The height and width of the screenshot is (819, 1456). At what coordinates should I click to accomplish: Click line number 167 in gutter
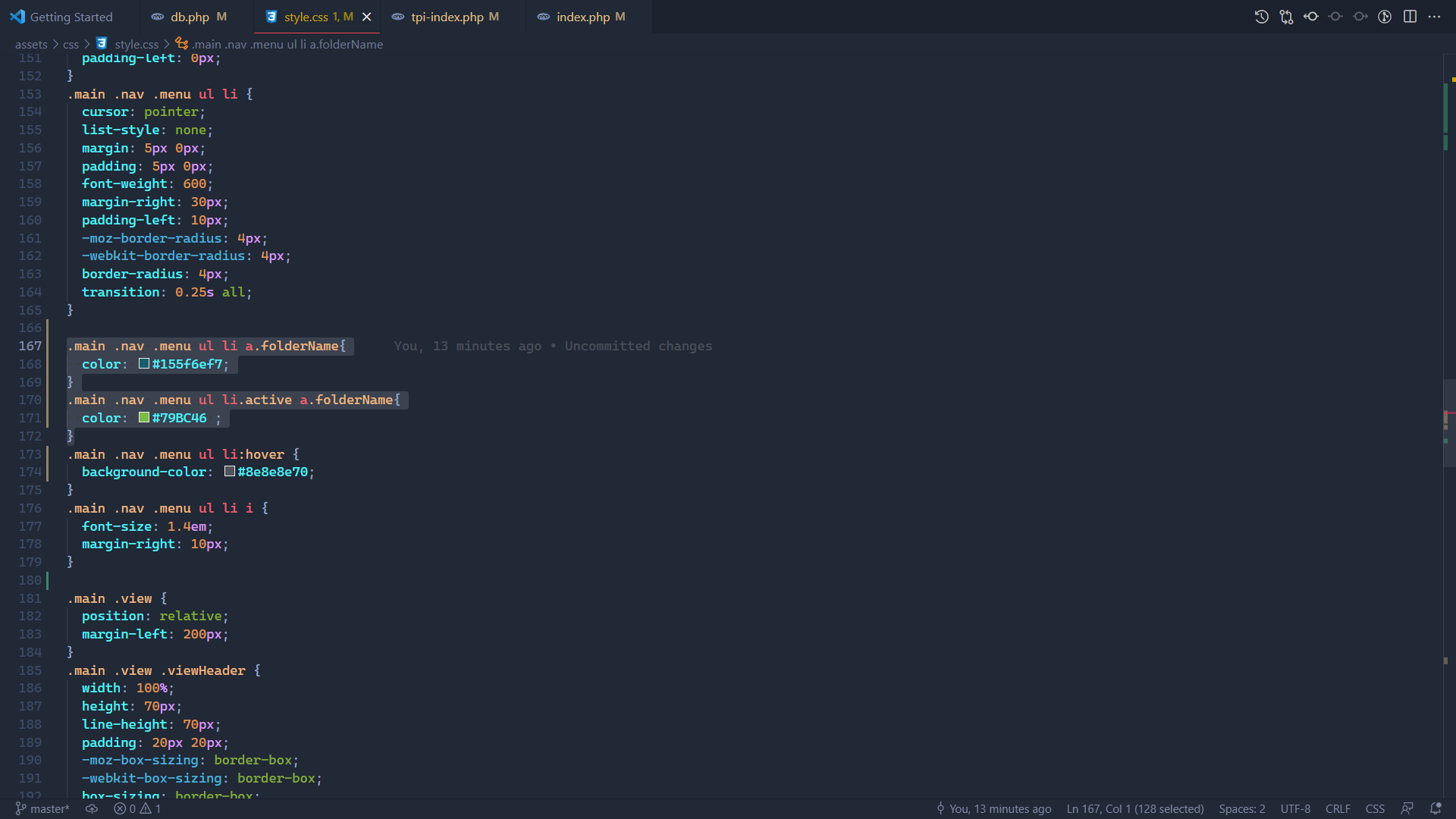(30, 346)
